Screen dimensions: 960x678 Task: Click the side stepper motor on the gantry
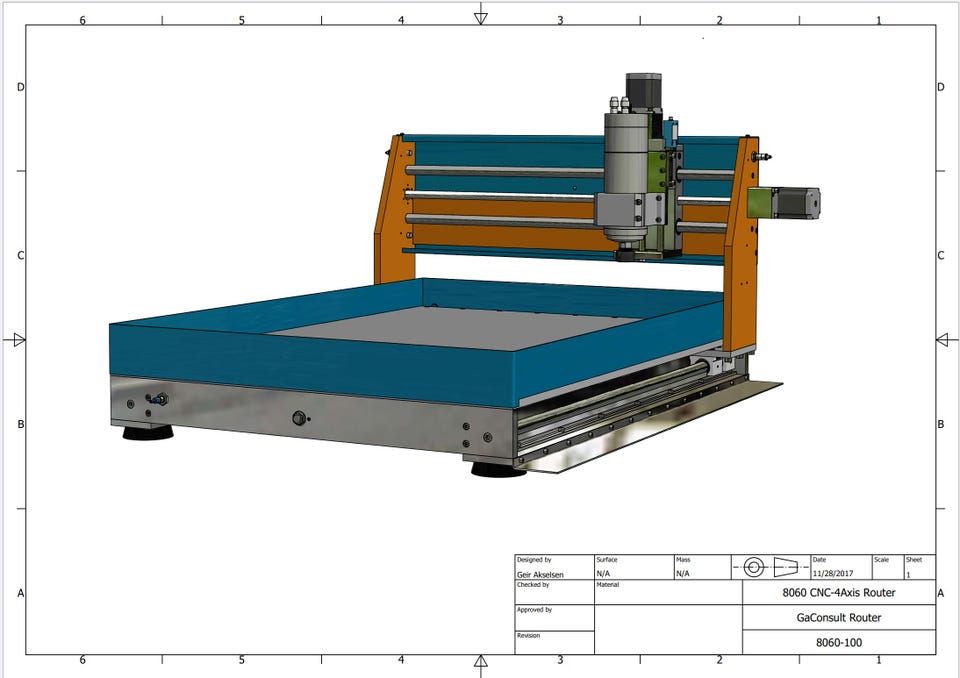coord(795,203)
